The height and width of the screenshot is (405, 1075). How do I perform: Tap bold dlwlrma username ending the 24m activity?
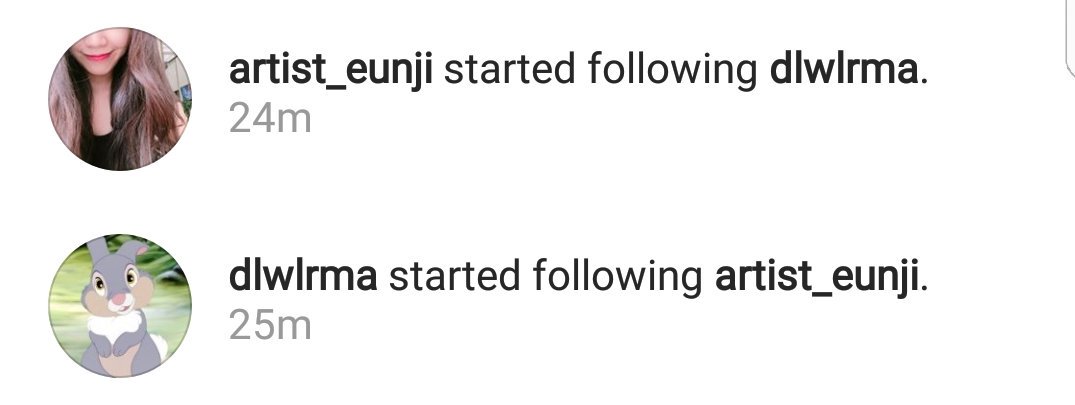click(843, 69)
